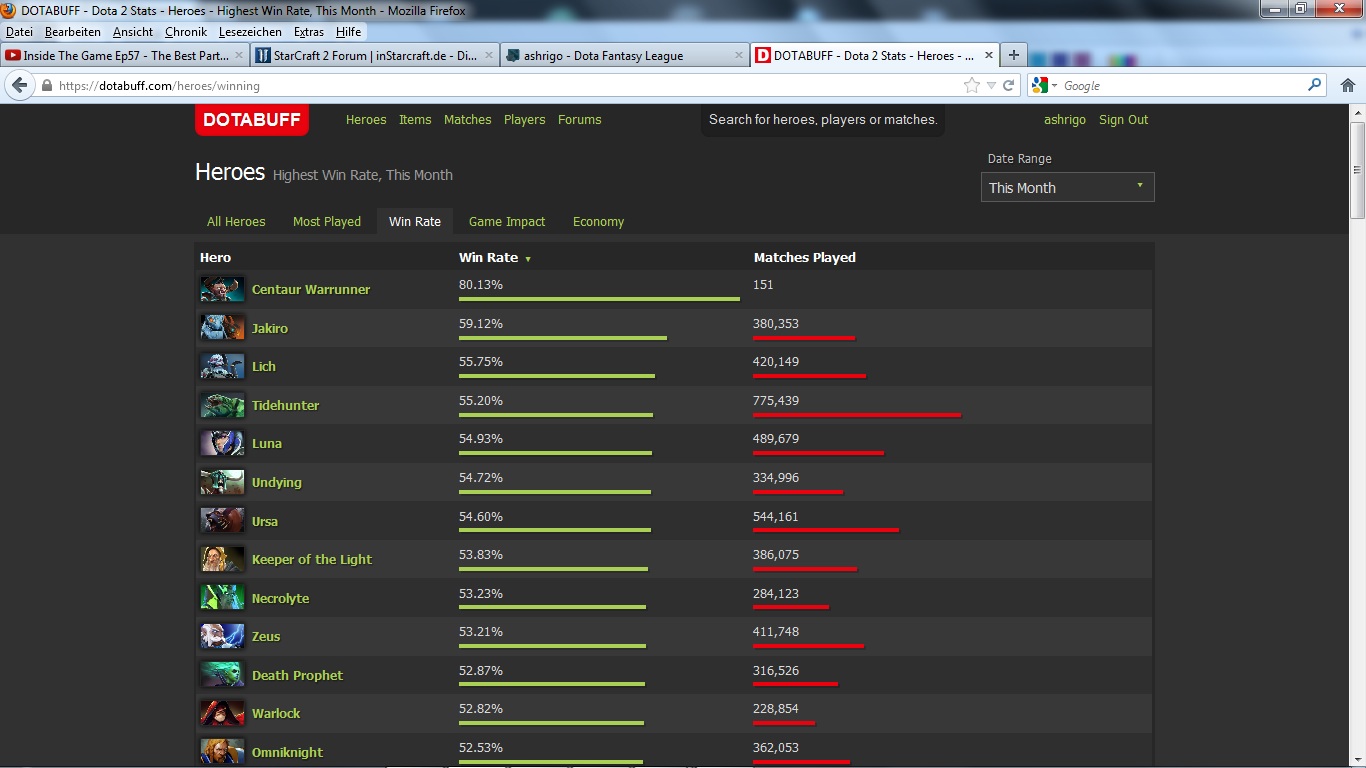This screenshot has height=768, width=1366.
Task: Click the browser back arrow button
Action: click(19, 86)
